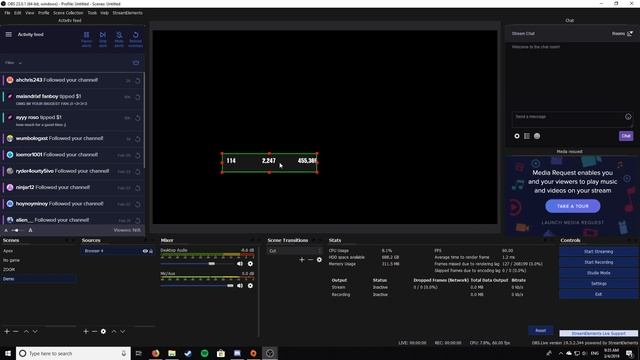This screenshot has height=360, width=640.
Task: Expand the Filter dropdown in Activity feed
Action: 13,63
